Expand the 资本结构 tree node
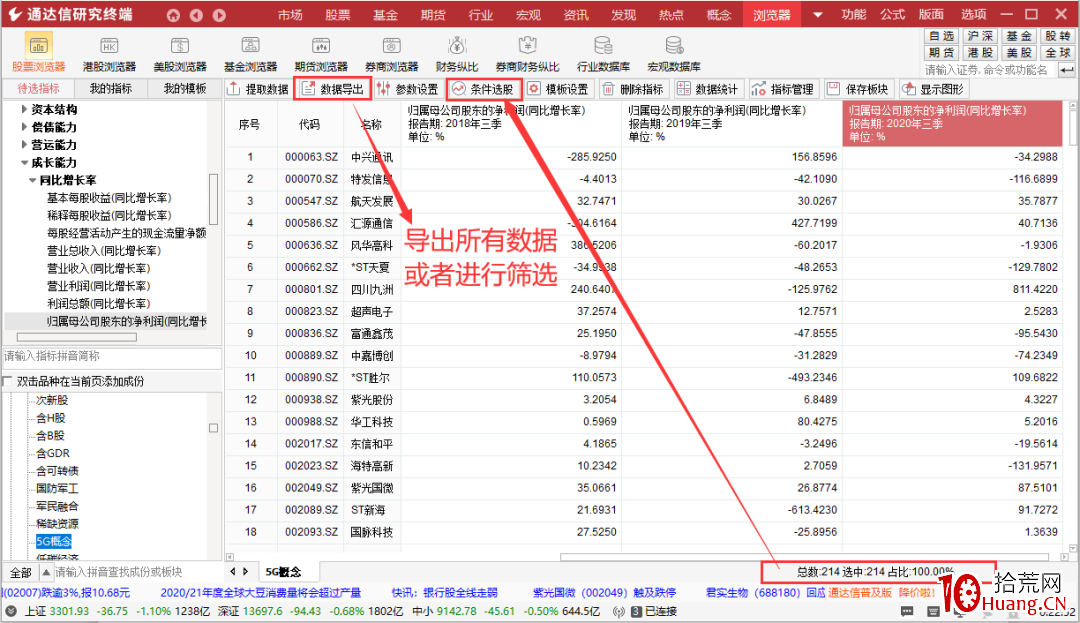Image resolution: width=1080 pixels, height=623 pixels. pyautogui.click(x=24, y=109)
